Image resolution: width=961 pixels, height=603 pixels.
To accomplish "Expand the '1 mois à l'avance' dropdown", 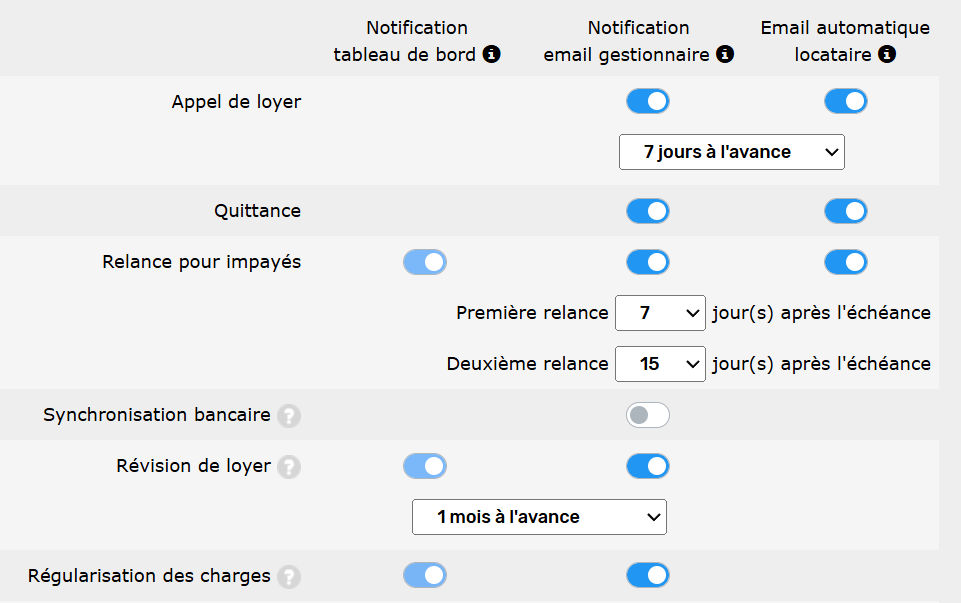I will (x=539, y=517).
